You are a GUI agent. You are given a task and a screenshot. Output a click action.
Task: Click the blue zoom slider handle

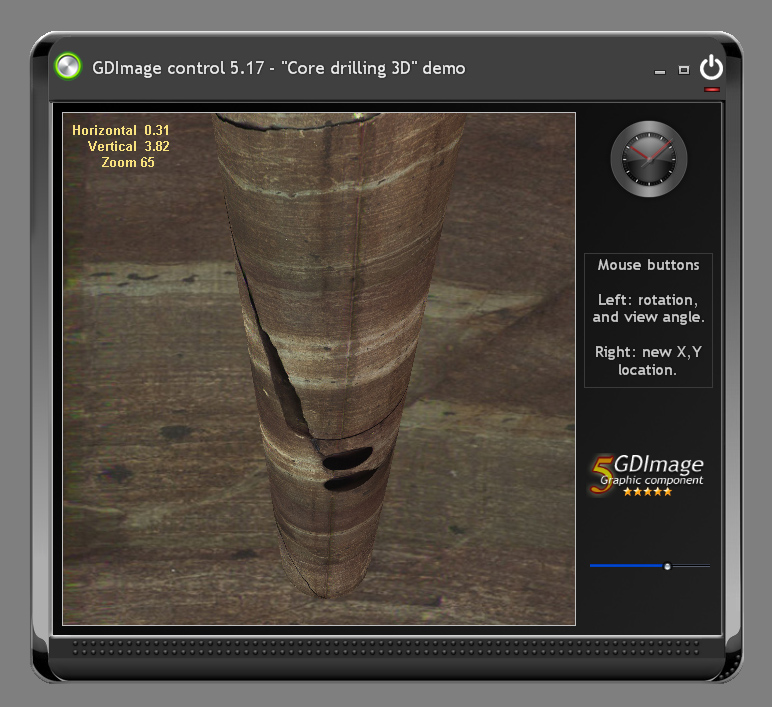click(x=667, y=566)
